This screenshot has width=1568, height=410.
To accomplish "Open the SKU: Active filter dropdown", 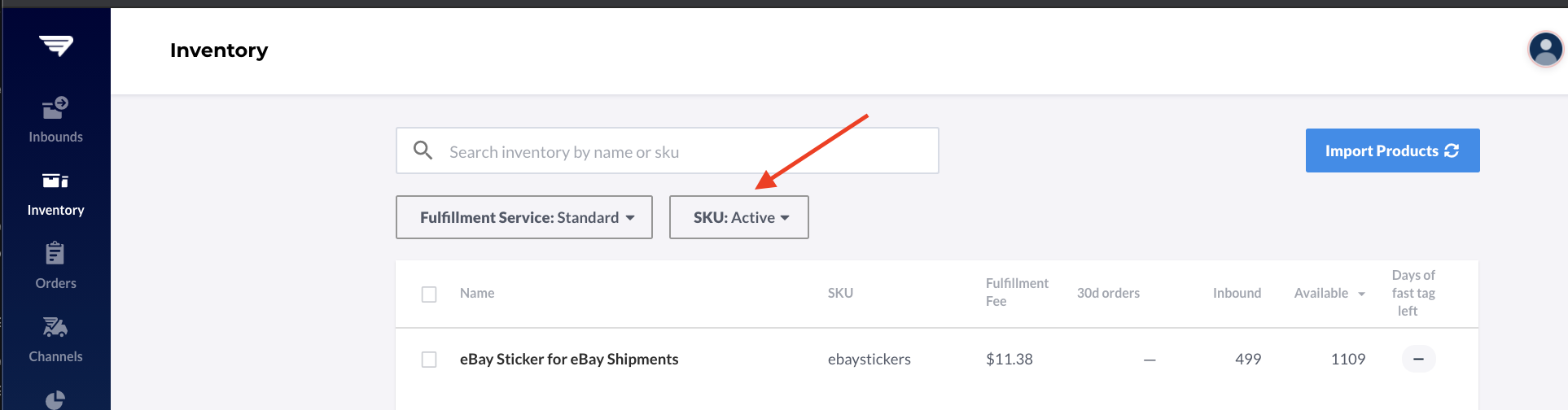I will pos(739,217).
